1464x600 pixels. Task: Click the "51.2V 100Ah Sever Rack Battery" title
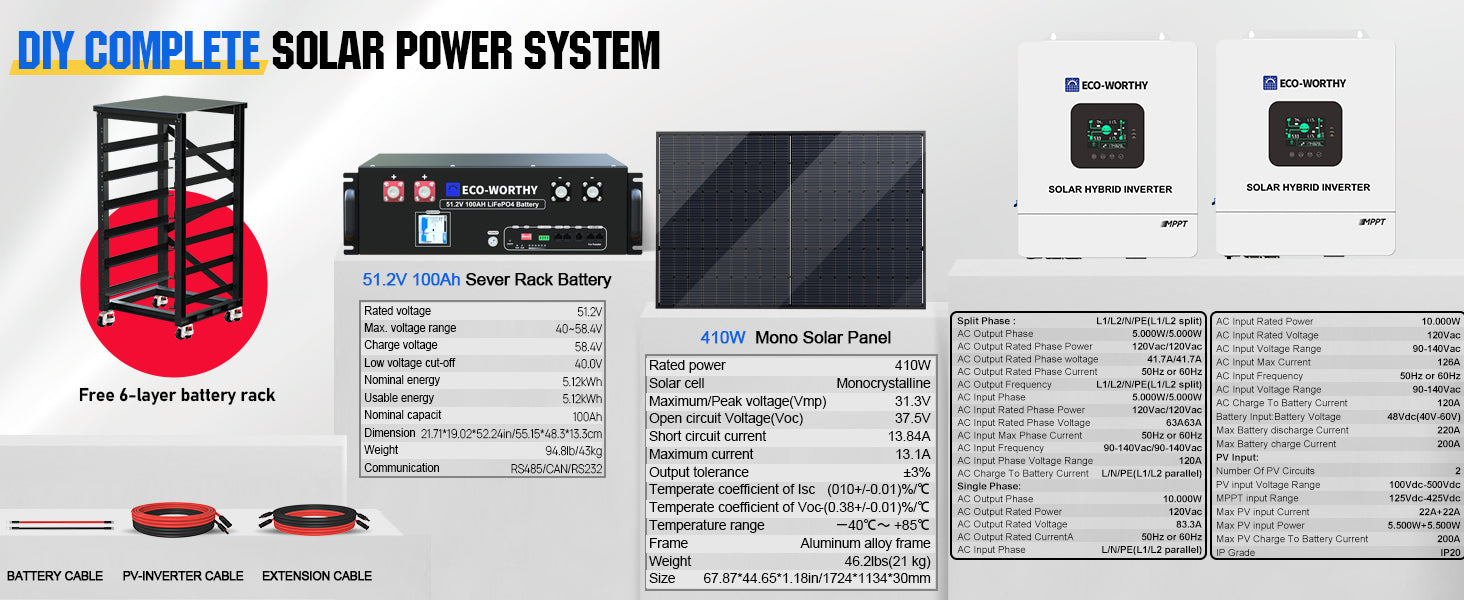(486, 280)
